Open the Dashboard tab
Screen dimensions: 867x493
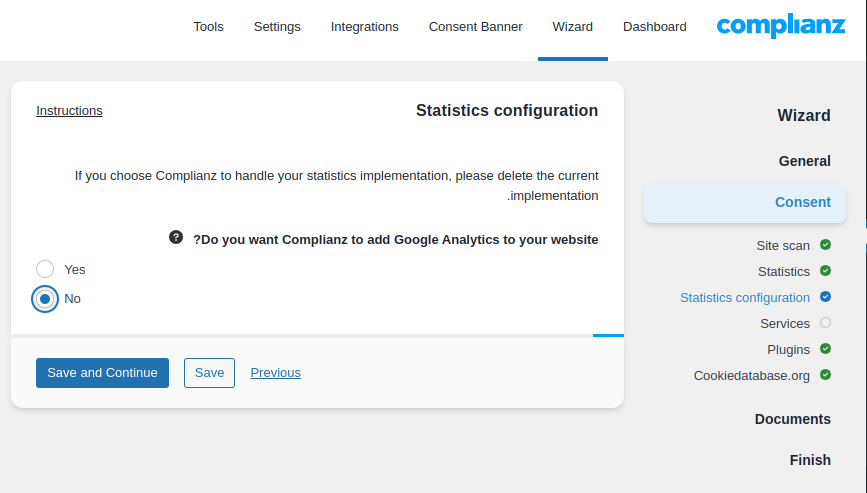654,27
